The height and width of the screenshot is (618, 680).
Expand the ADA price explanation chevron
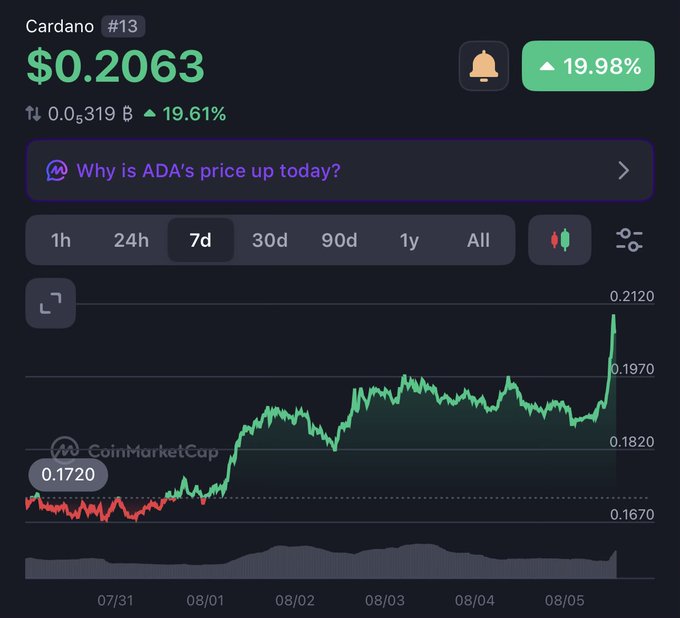click(624, 170)
